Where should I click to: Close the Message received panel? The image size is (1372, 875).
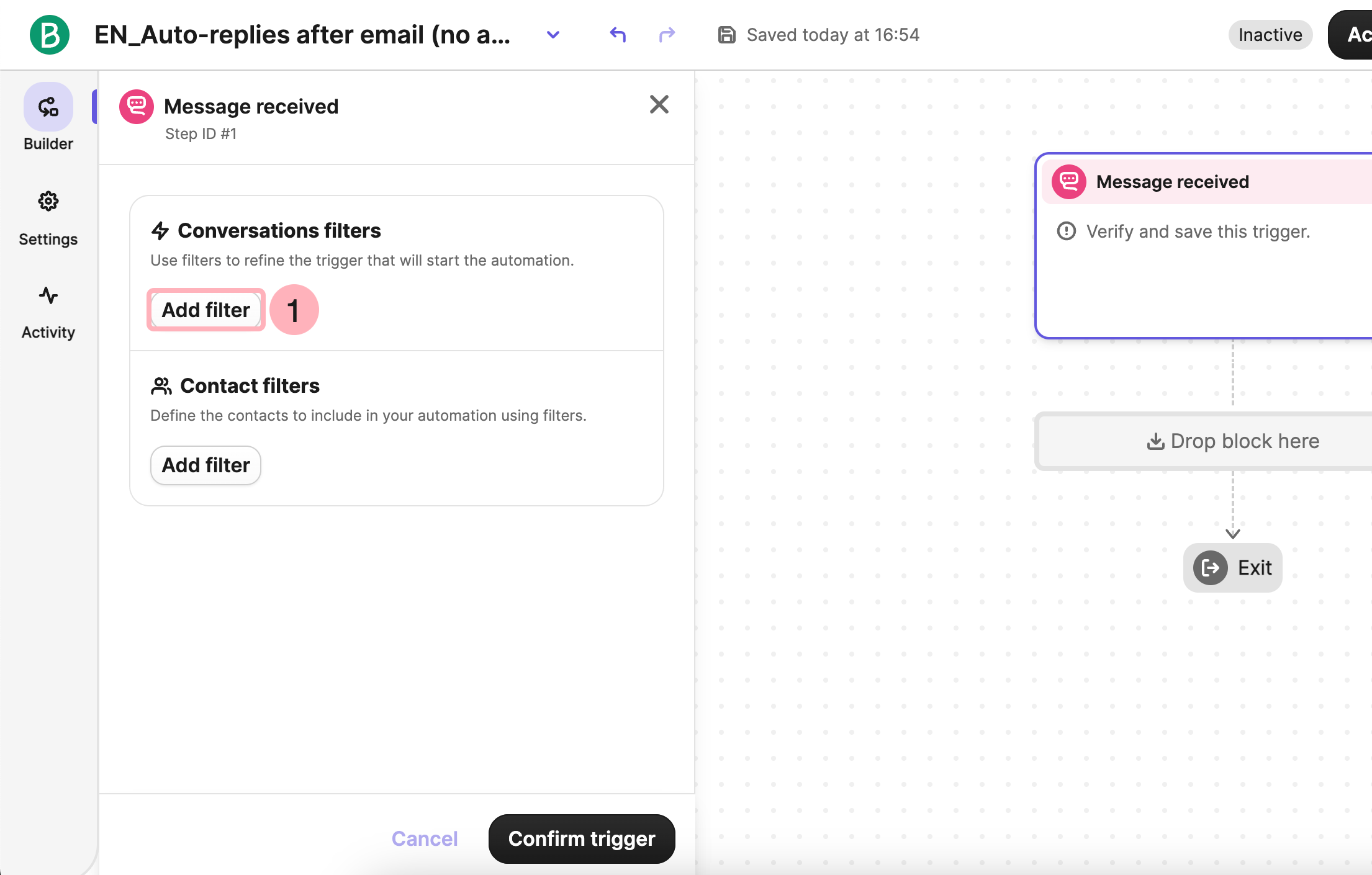tap(659, 104)
